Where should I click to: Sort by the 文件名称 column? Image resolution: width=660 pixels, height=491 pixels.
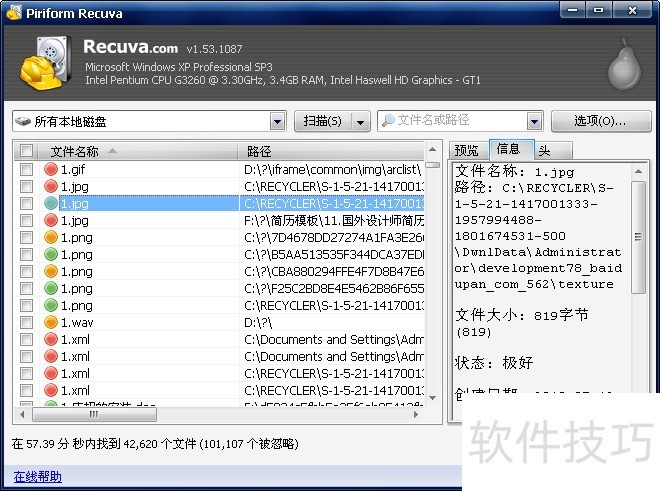pyautogui.click(x=138, y=151)
